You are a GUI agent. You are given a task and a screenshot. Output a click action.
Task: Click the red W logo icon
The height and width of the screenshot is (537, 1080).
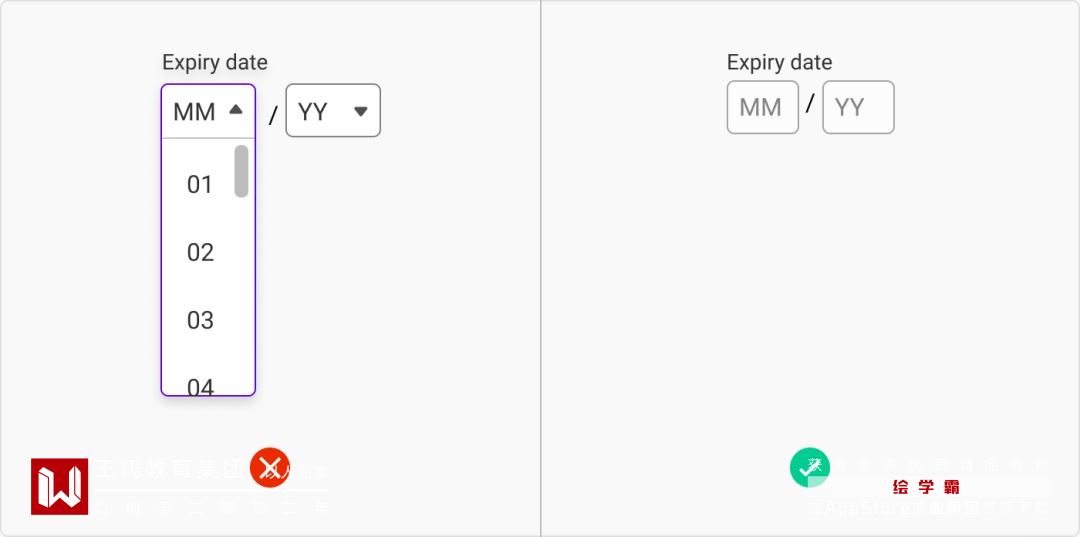[x=59, y=486]
